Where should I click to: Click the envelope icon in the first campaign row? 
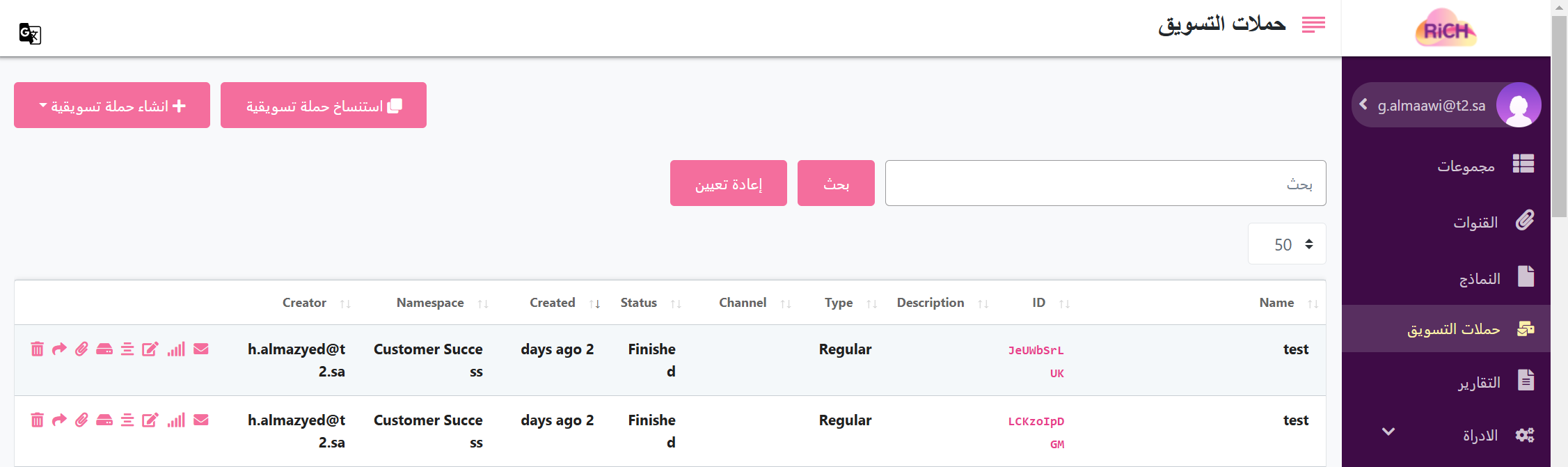[201, 349]
